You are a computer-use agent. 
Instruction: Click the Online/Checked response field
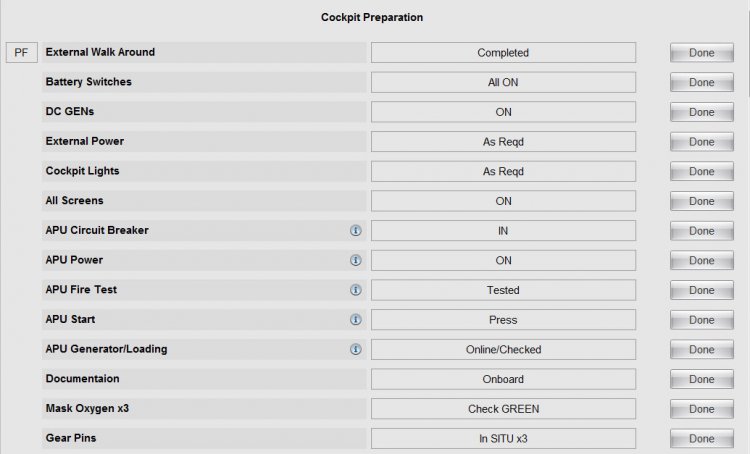pyautogui.click(x=503, y=349)
